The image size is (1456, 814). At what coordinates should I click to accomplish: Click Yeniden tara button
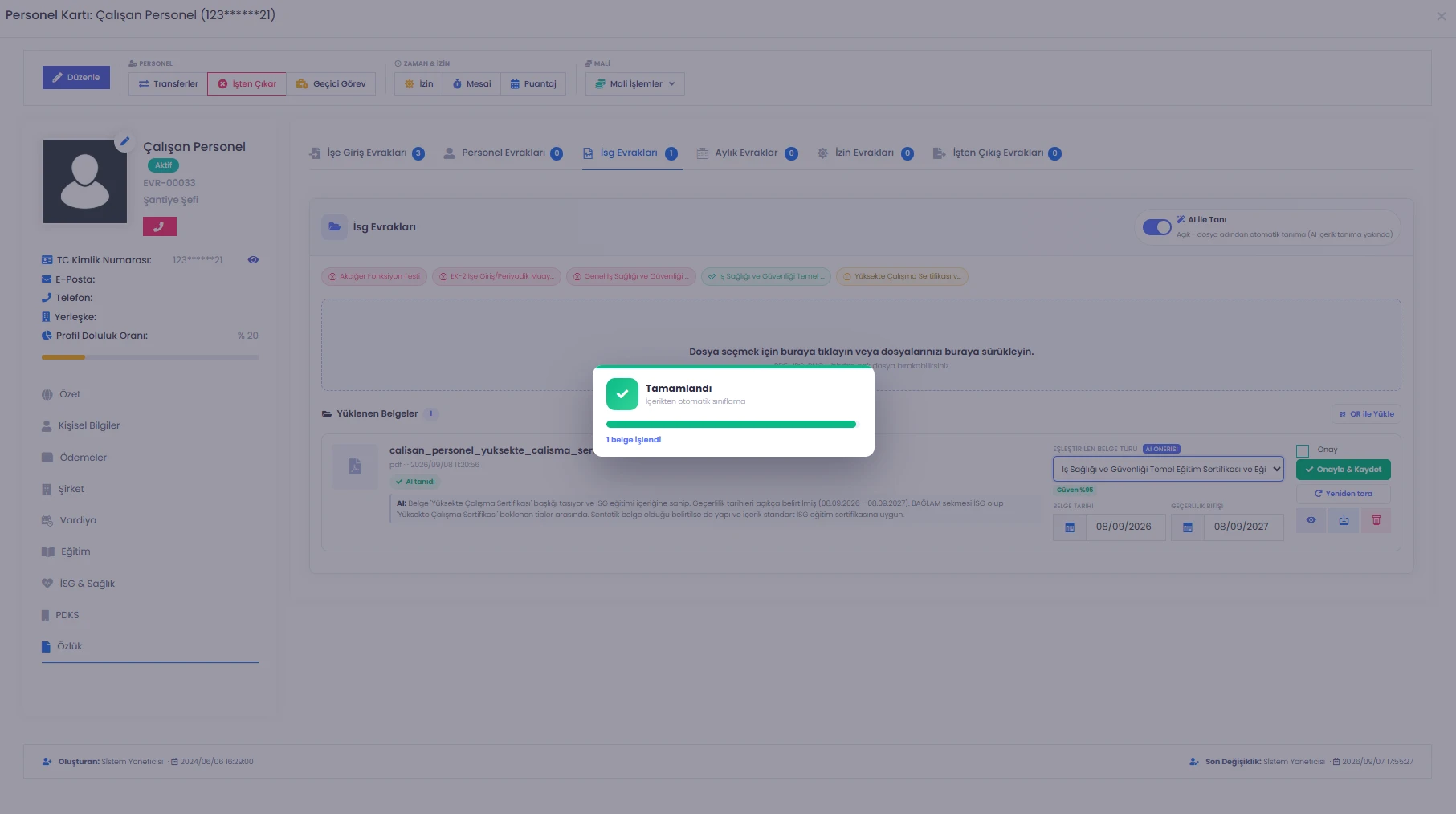(1343, 494)
